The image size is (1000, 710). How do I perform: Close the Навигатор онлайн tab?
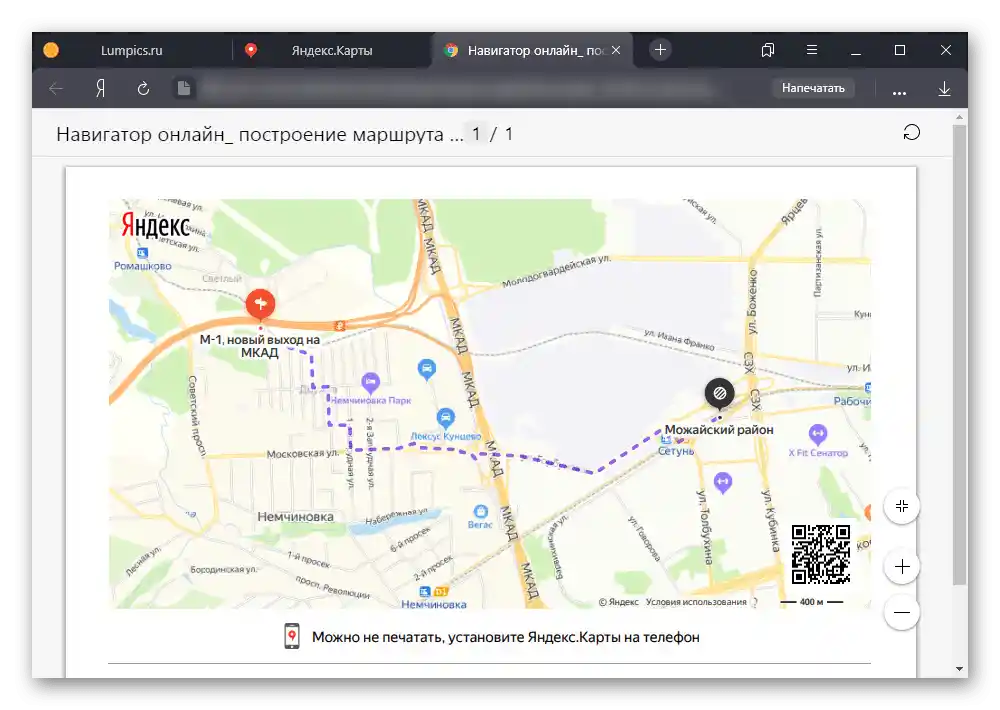[616, 50]
